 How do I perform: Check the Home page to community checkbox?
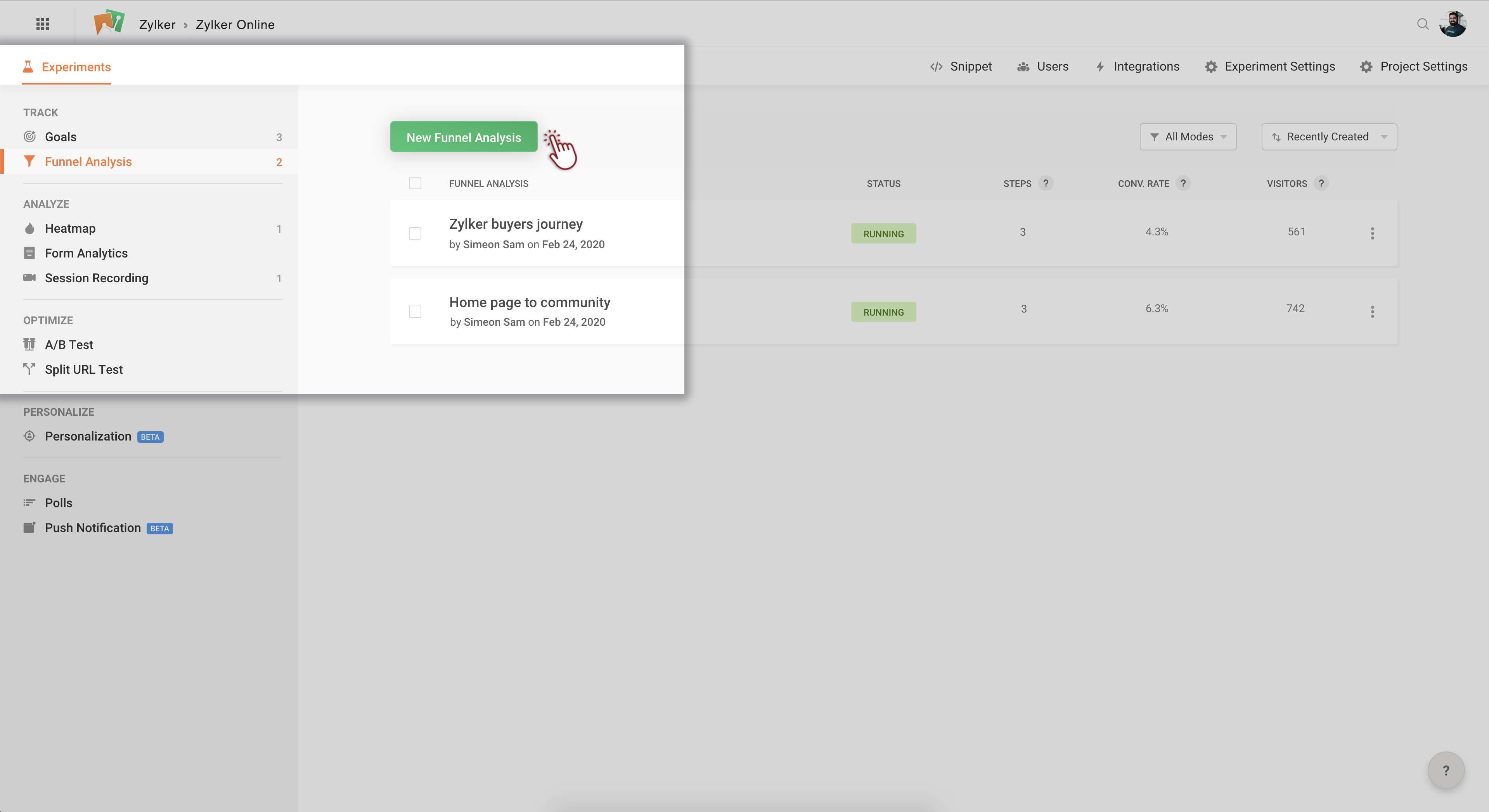(415, 312)
